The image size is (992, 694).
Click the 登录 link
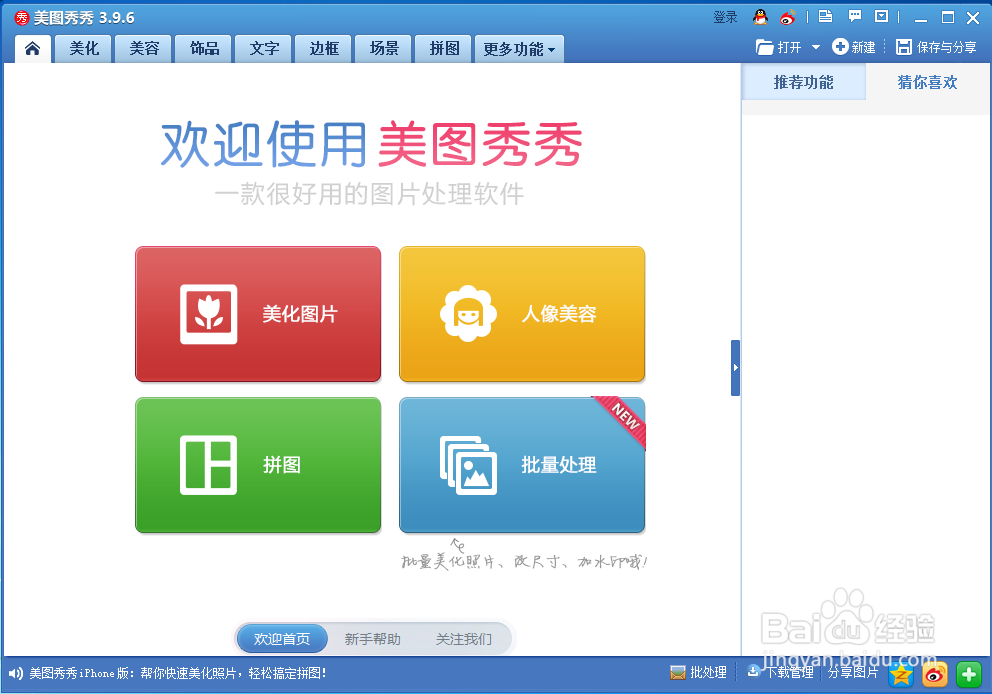(725, 18)
